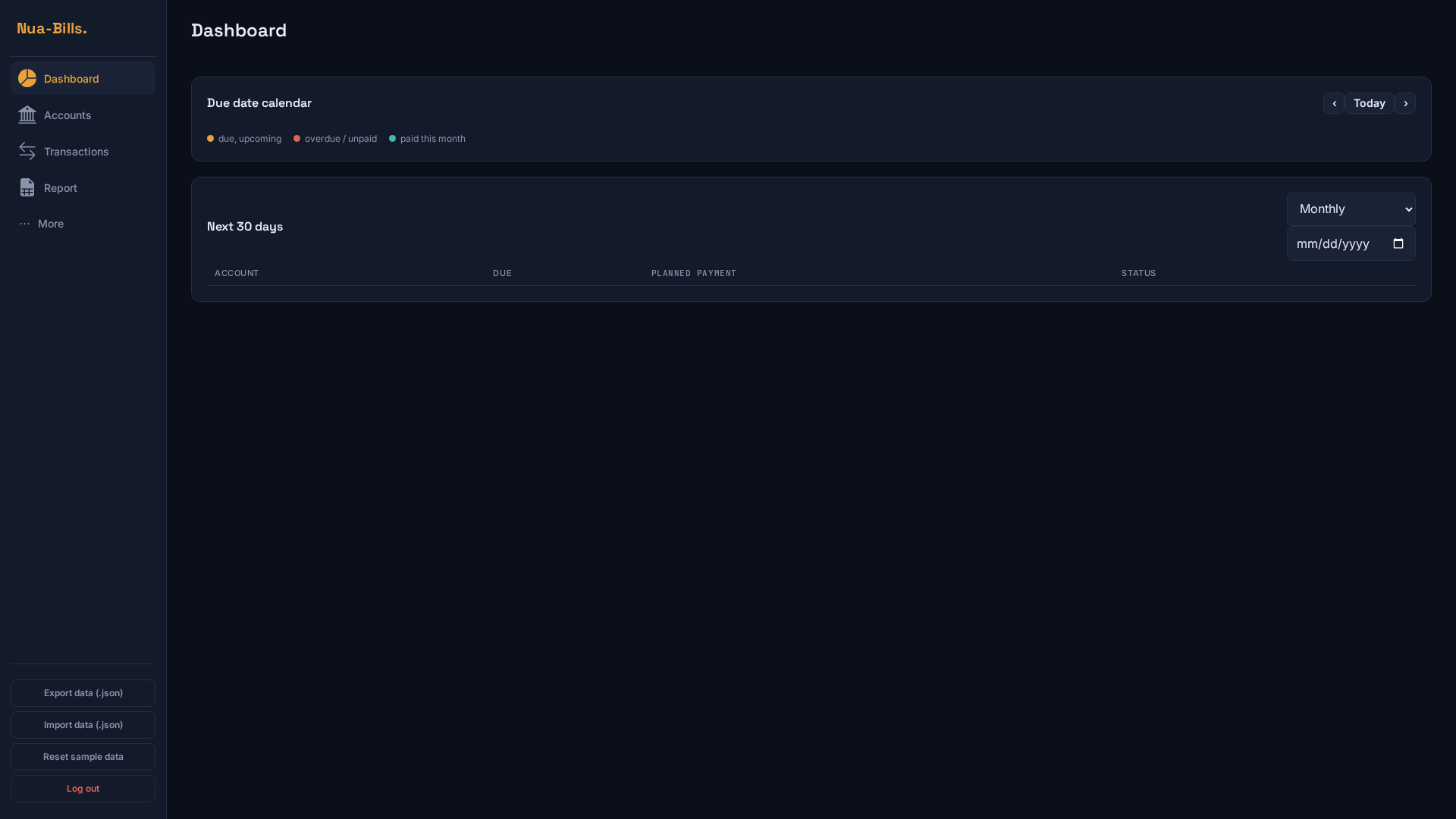Click the ACCOUNT column header
The width and height of the screenshot is (1456, 819).
[x=237, y=273]
